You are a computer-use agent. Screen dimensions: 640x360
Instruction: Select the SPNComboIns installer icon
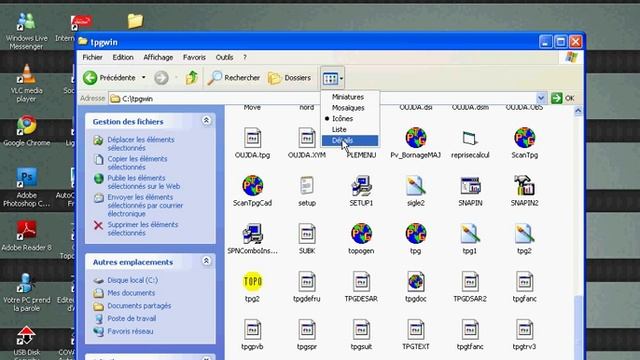(252, 234)
